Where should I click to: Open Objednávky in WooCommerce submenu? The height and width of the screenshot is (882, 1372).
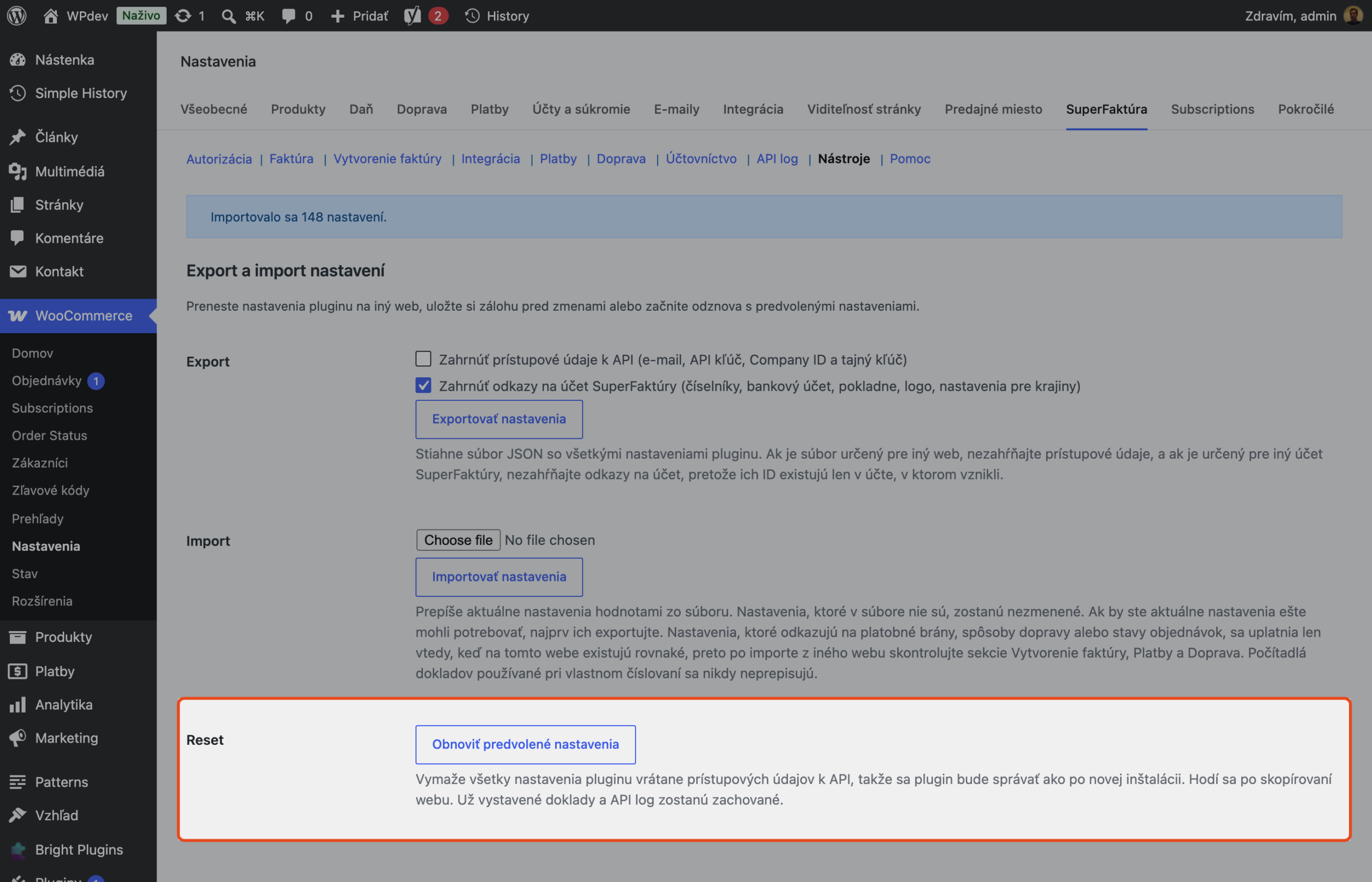coord(47,380)
